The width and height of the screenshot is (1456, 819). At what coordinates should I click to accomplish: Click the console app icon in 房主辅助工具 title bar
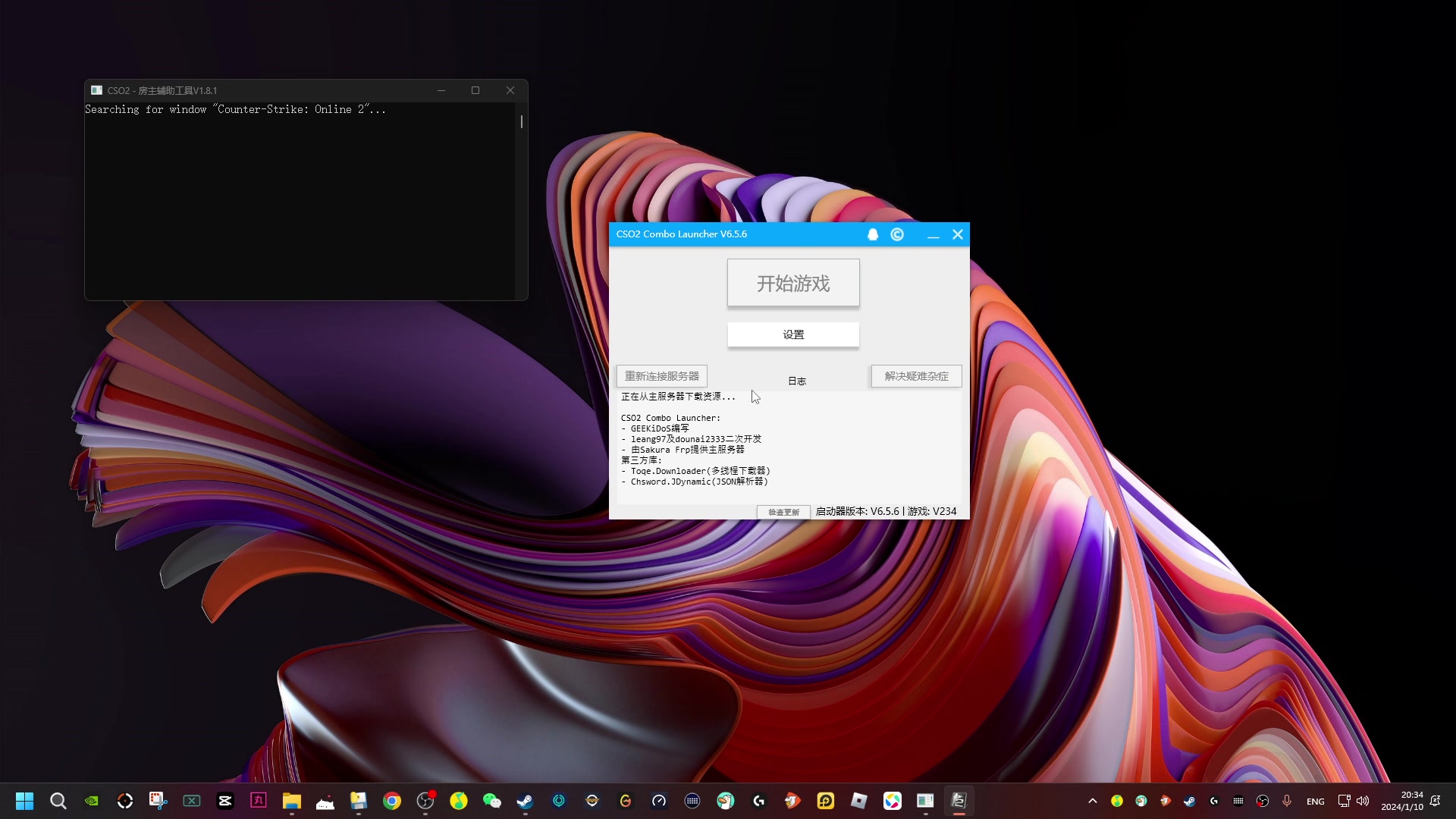click(96, 90)
